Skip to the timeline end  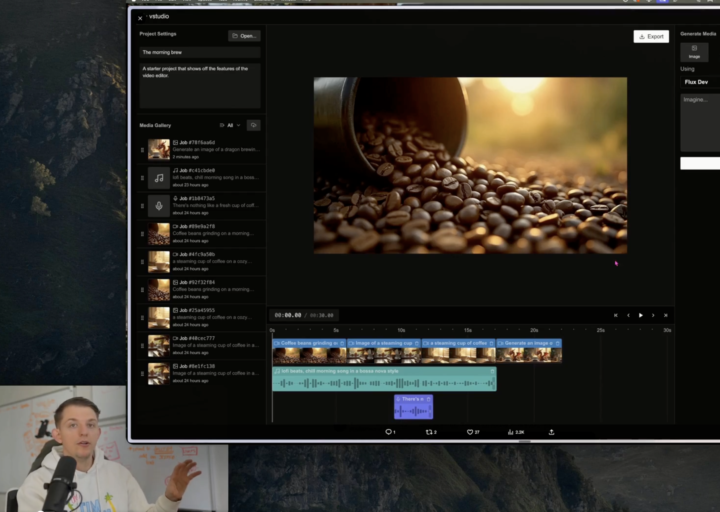click(x=667, y=315)
